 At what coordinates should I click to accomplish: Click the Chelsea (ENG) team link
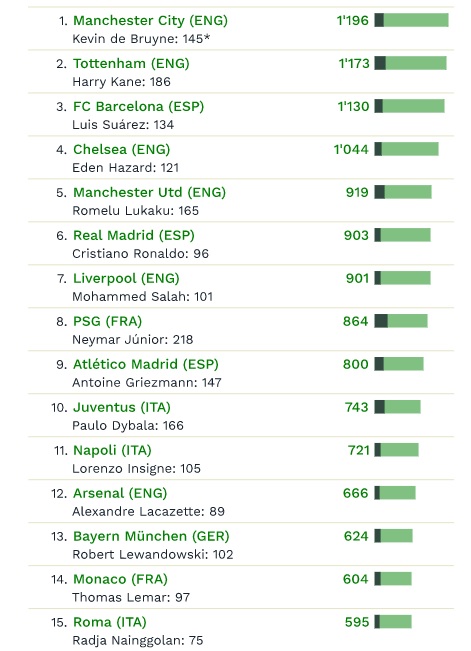tap(122, 149)
